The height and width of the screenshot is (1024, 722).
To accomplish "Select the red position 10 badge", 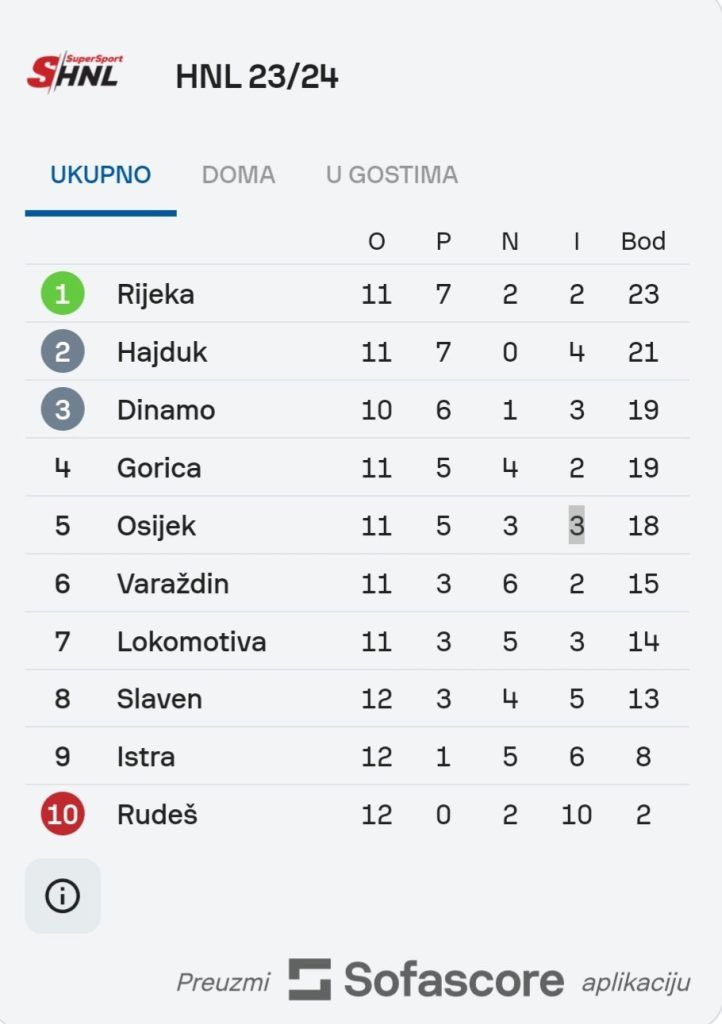I will [x=63, y=814].
